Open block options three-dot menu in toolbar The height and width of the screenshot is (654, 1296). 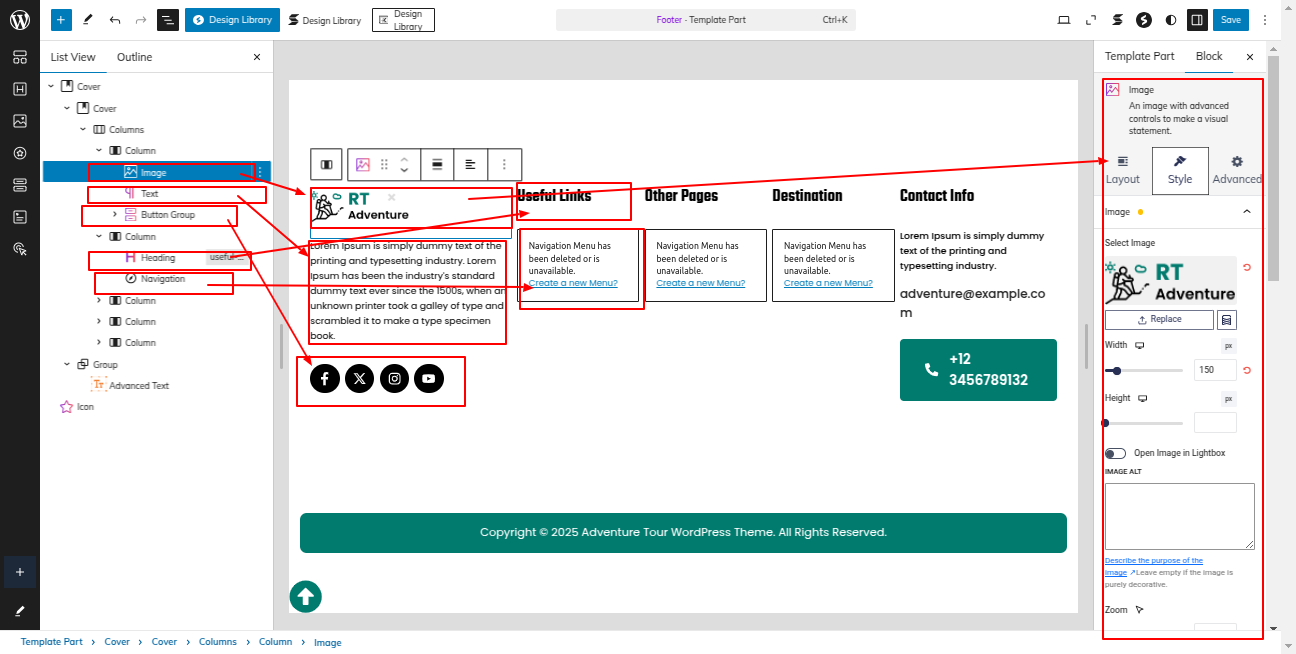(x=504, y=164)
